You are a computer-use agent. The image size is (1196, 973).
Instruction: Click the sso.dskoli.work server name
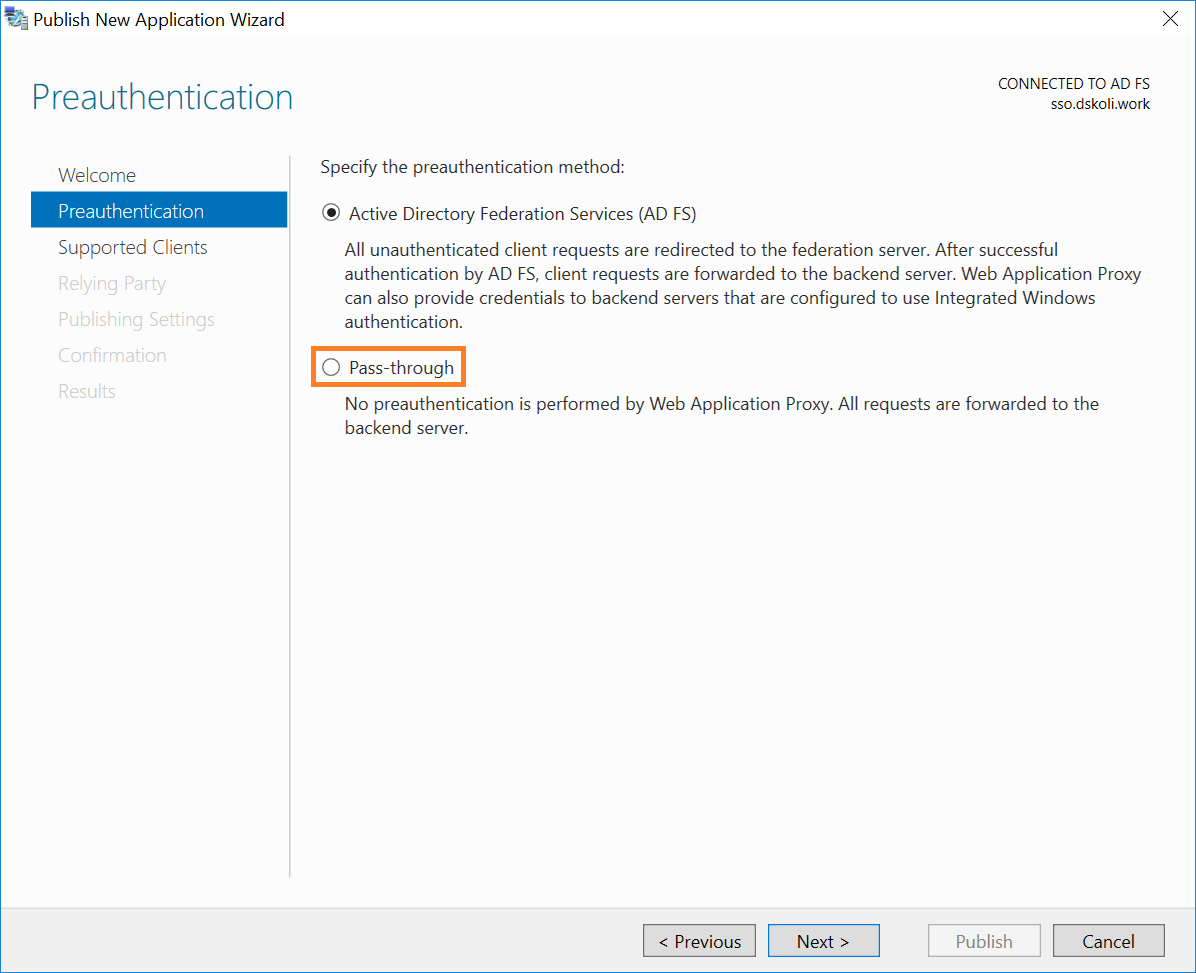(x=1100, y=104)
